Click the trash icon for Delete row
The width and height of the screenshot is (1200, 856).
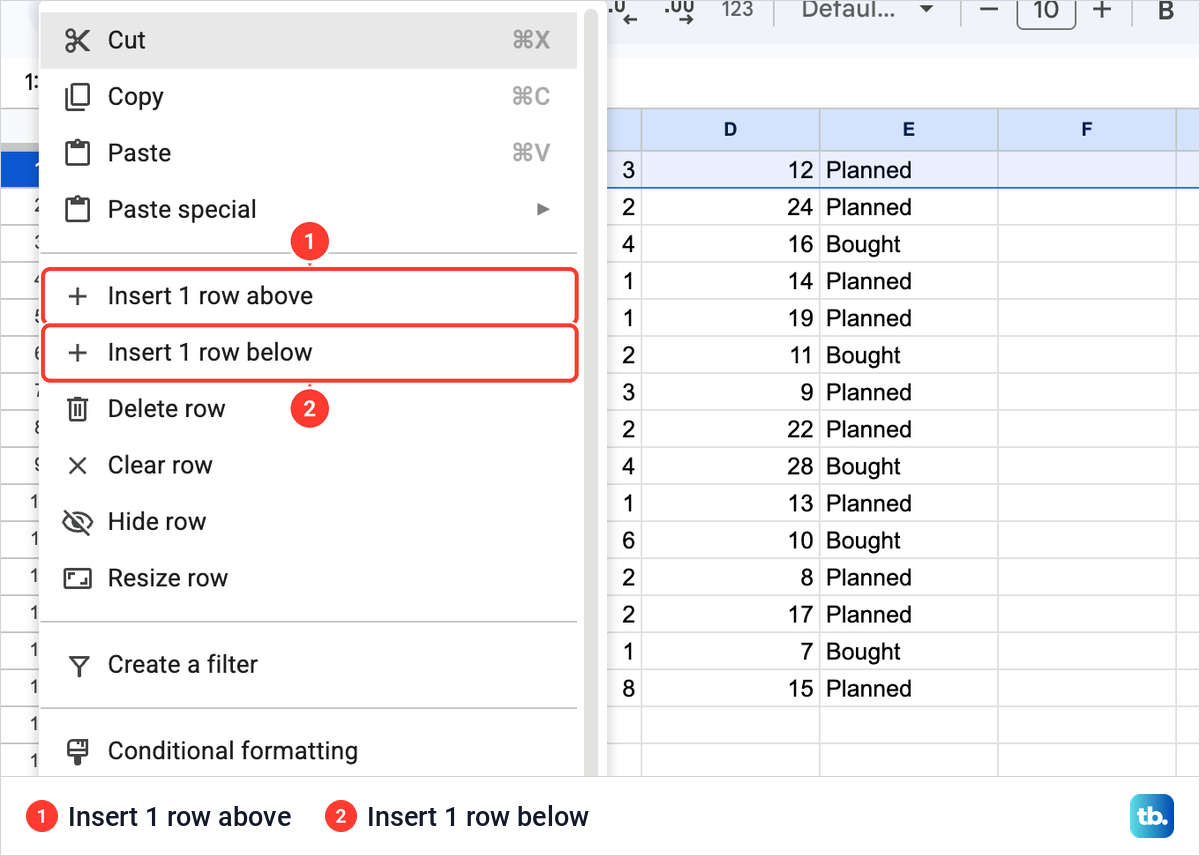(77, 409)
